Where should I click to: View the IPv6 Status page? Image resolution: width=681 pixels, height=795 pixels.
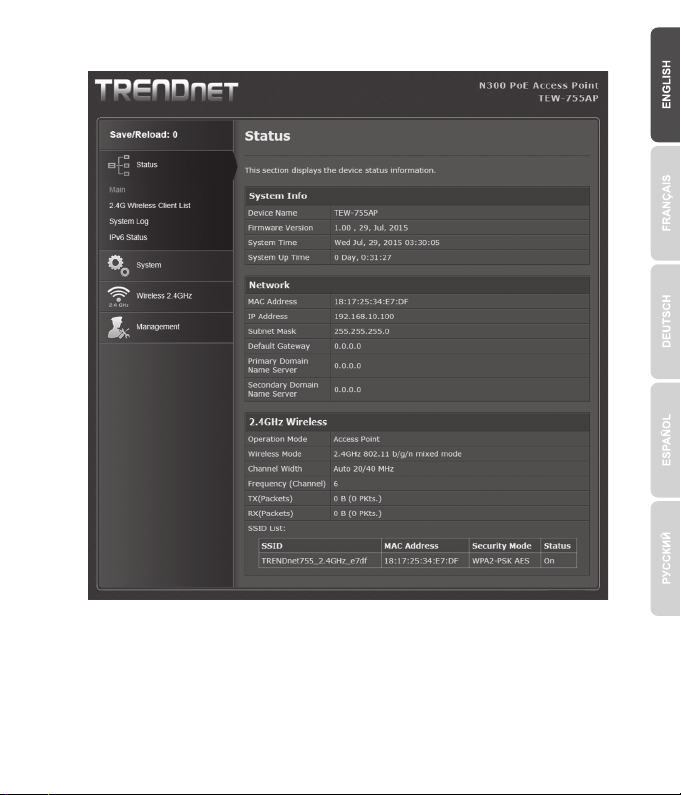pos(128,237)
